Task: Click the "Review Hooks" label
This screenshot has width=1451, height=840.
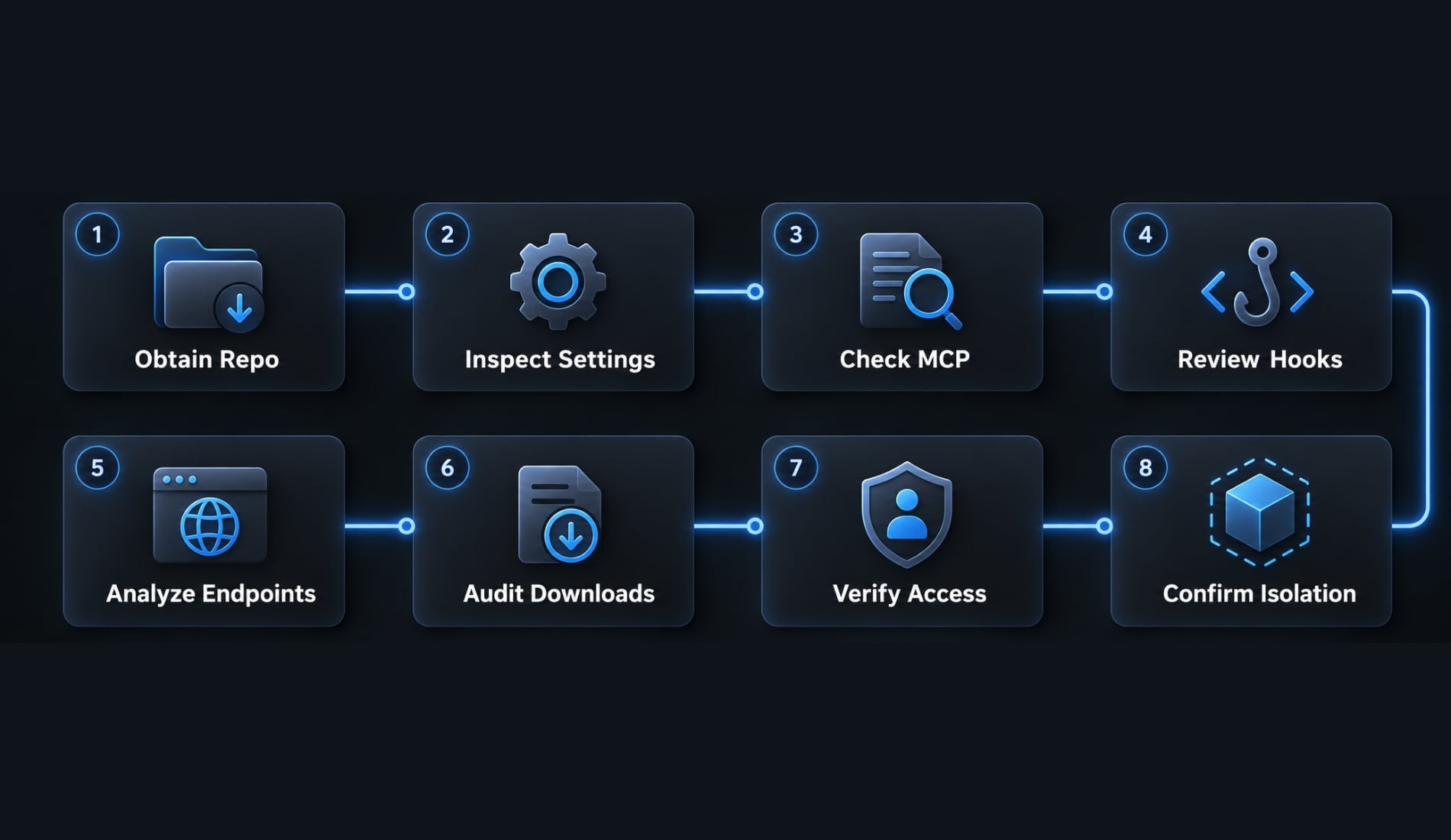Action: [1260, 359]
